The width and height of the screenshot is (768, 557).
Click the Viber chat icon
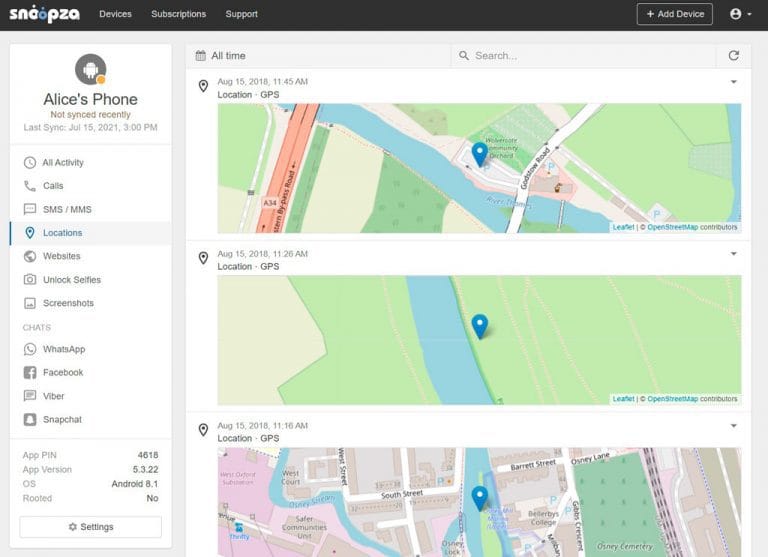click(30, 396)
